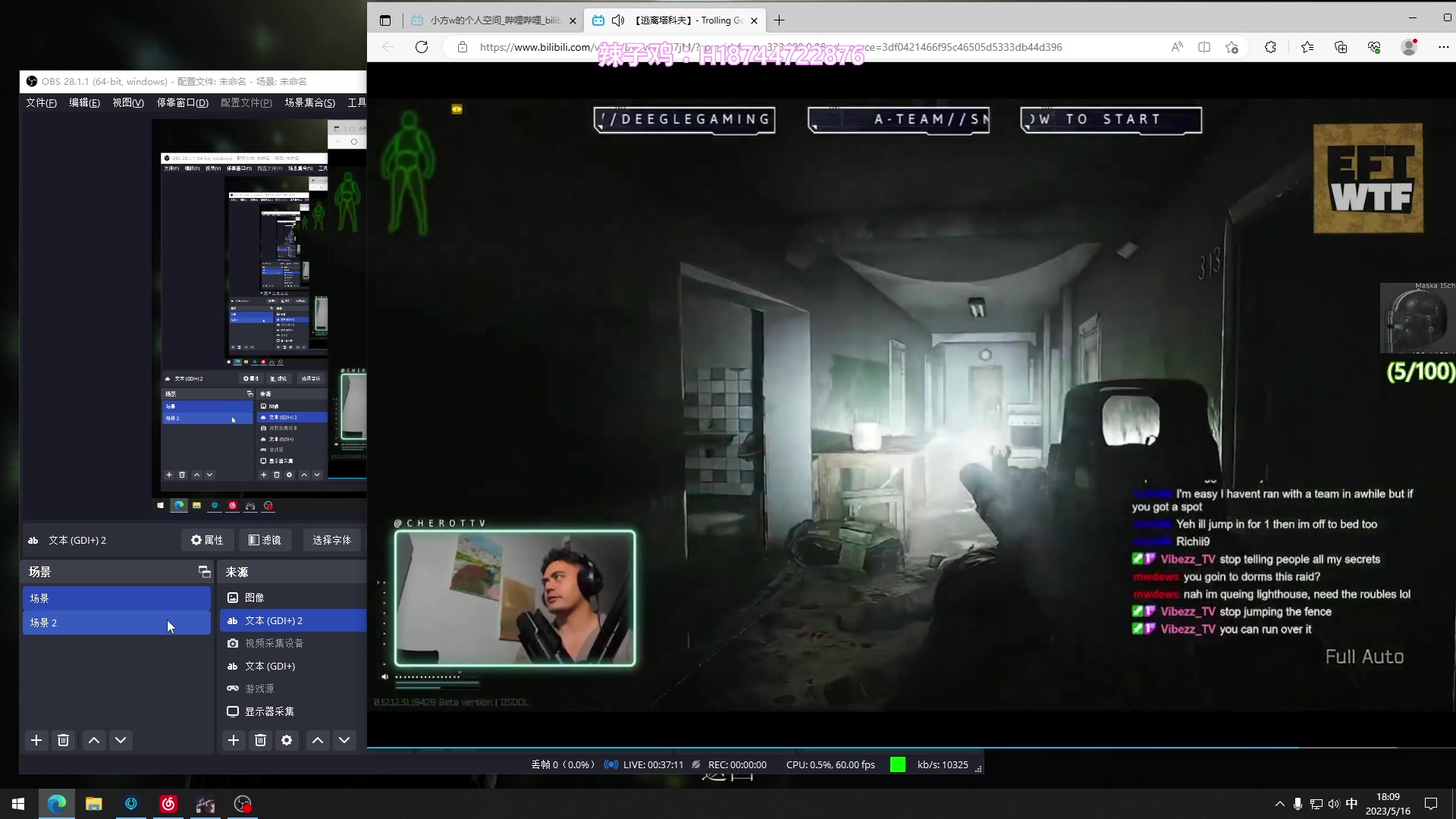Add a new source with the plus button

(234, 740)
